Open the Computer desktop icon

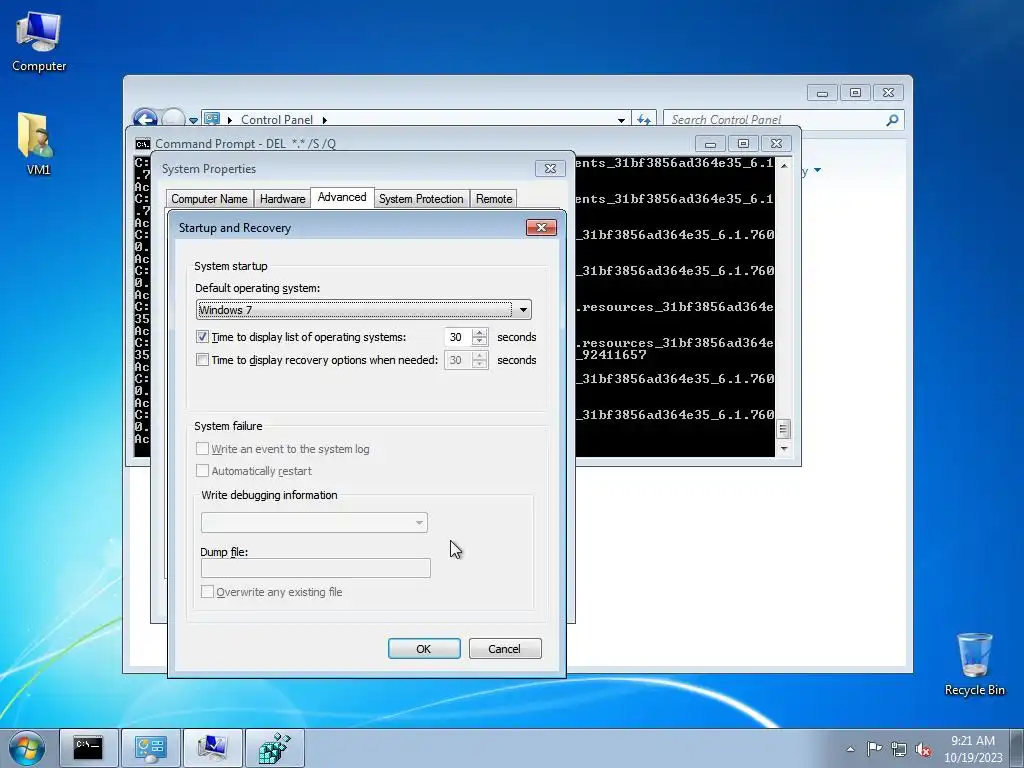click(39, 42)
